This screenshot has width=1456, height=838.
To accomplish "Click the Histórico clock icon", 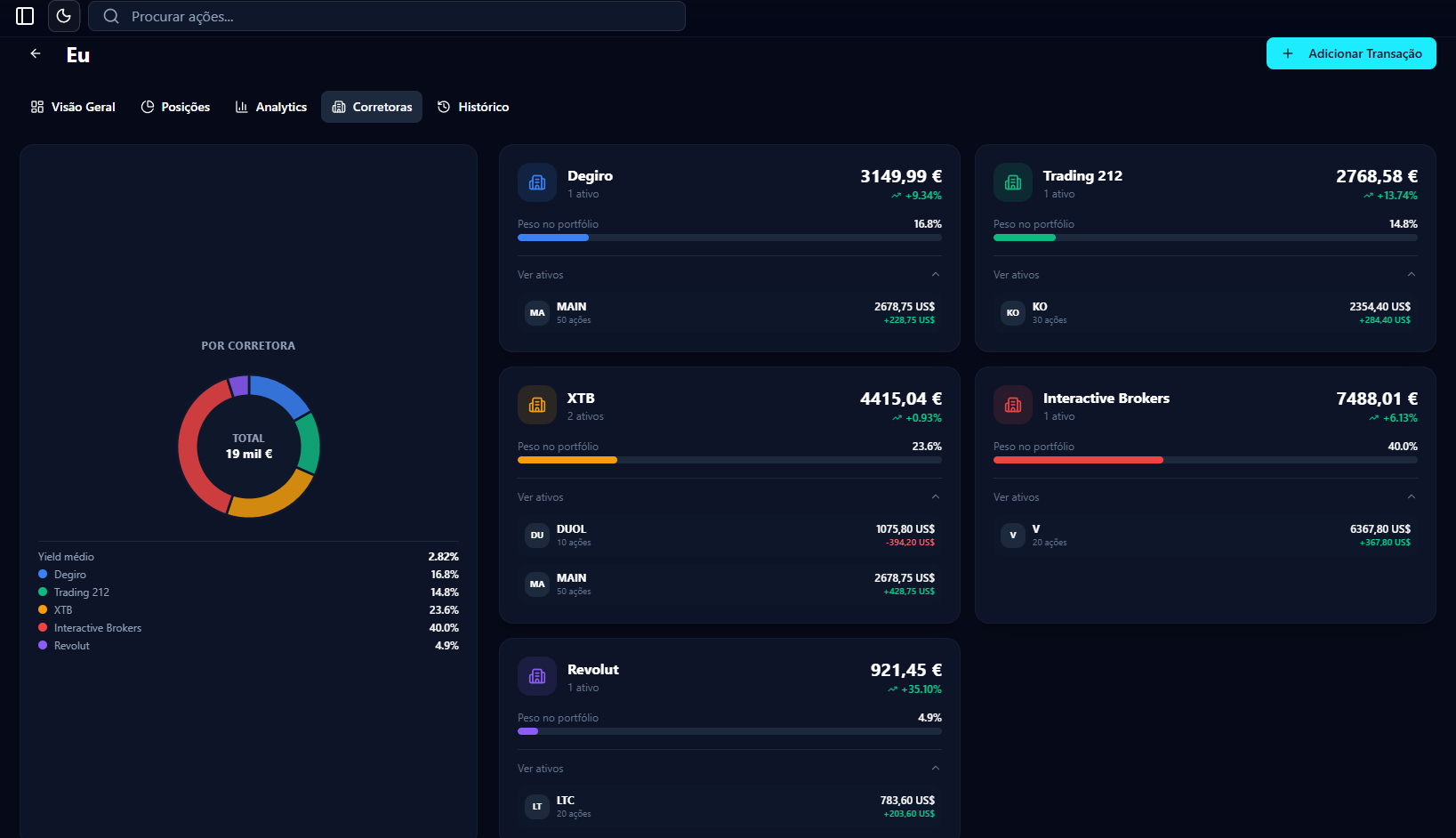I will [x=444, y=107].
